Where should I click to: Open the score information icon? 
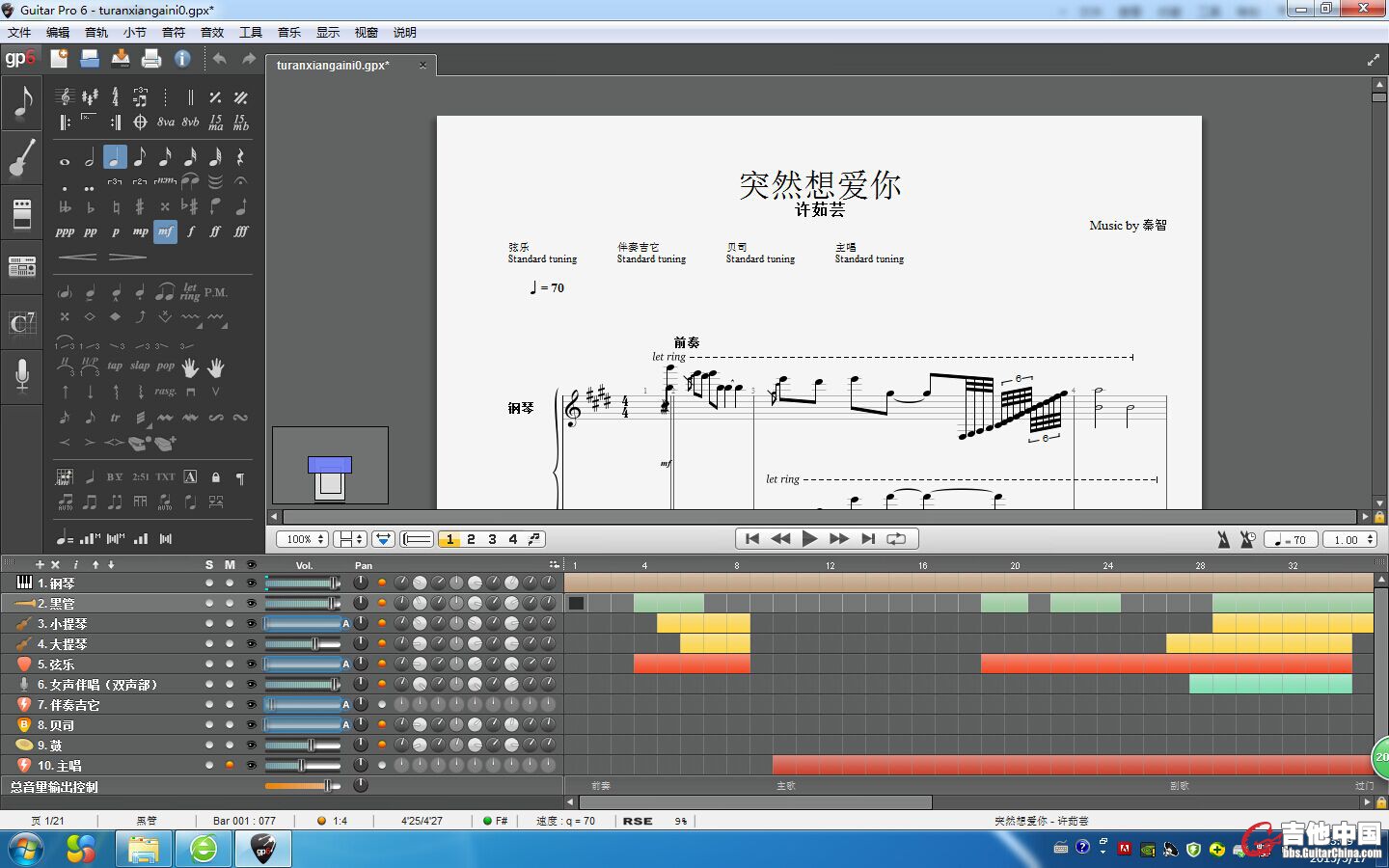click(182, 59)
